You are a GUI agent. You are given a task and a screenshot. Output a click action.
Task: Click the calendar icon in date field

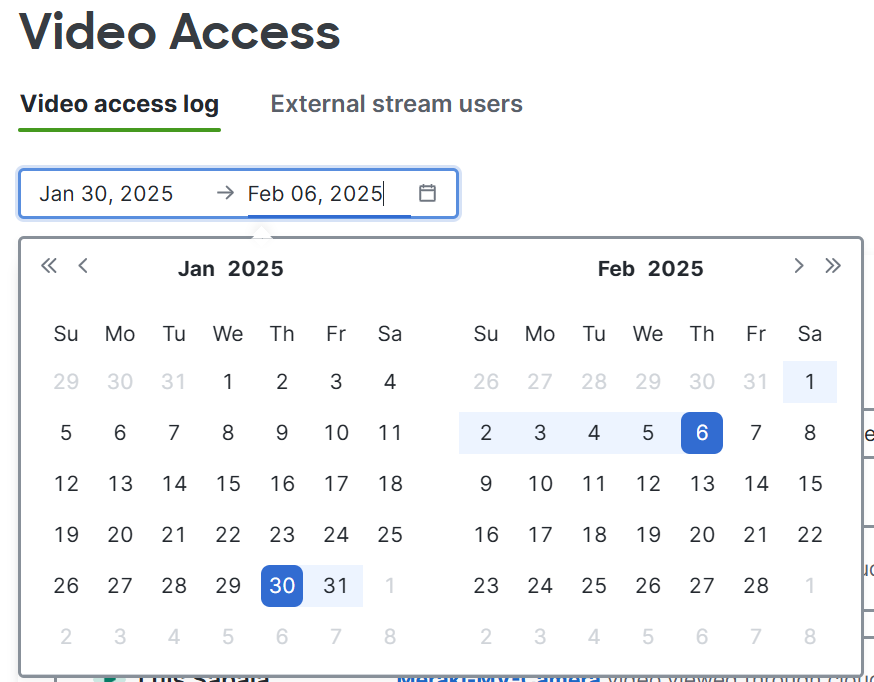[x=428, y=193]
